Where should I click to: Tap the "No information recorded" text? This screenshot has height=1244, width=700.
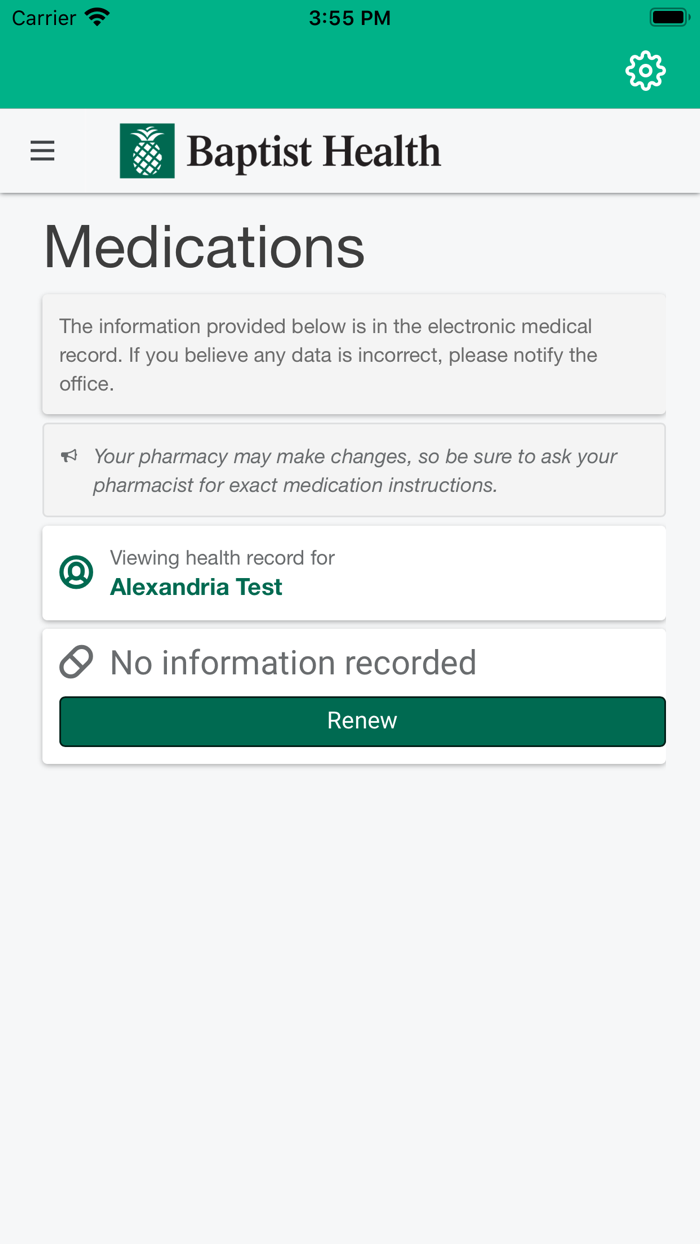click(293, 662)
